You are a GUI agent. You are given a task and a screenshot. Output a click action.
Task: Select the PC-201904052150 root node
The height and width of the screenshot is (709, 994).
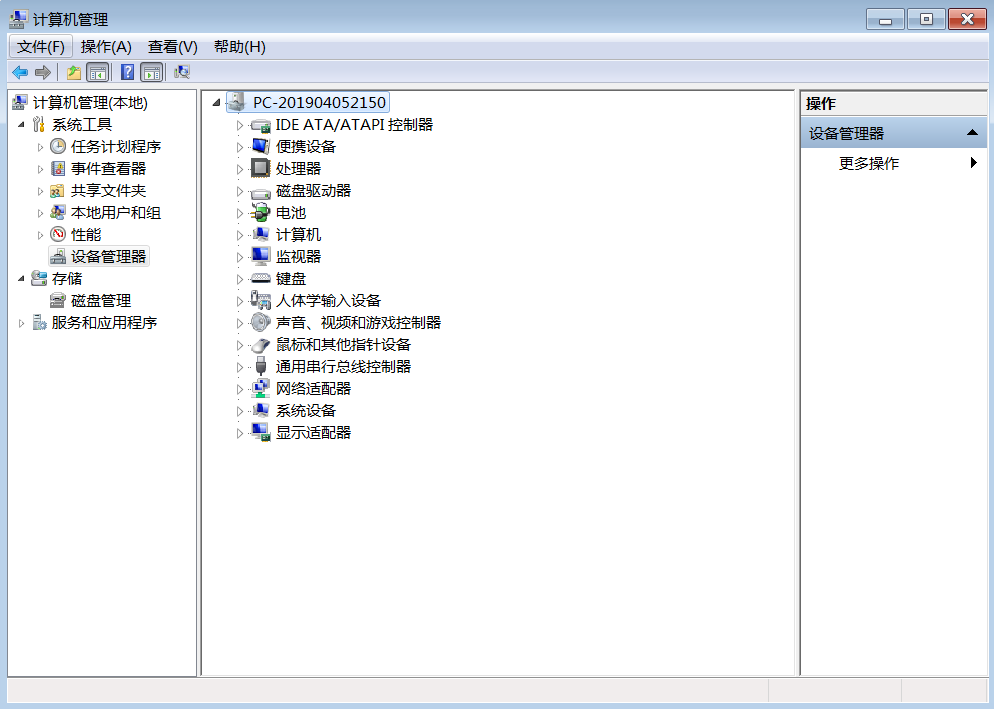point(319,103)
